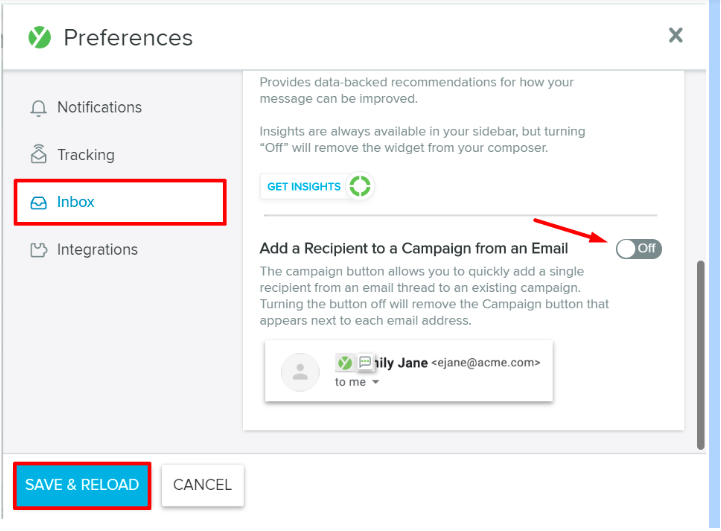This screenshot has height=531, width=721.
Task: Click the Yesware logo in header
Action: (x=40, y=37)
